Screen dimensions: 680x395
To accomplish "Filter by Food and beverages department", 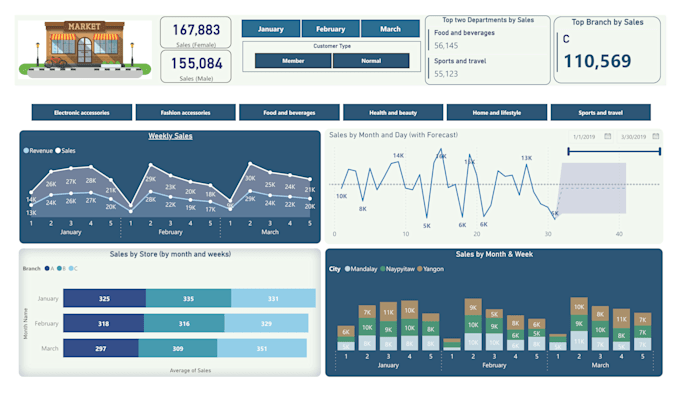I will coord(289,112).
